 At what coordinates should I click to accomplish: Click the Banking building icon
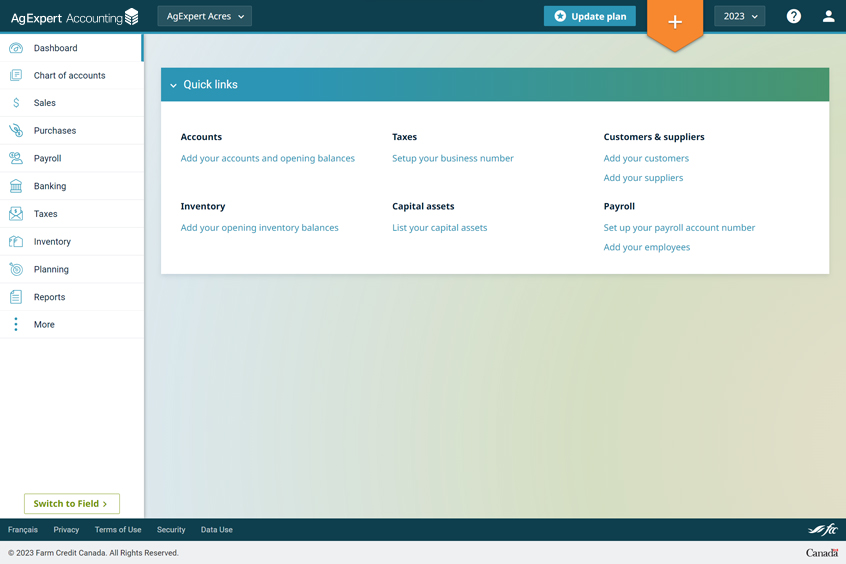(16, 186)
